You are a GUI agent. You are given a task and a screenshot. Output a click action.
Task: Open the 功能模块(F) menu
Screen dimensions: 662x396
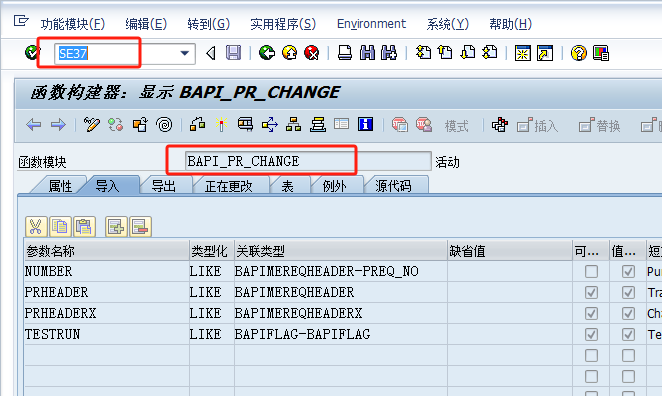[73, 24]
